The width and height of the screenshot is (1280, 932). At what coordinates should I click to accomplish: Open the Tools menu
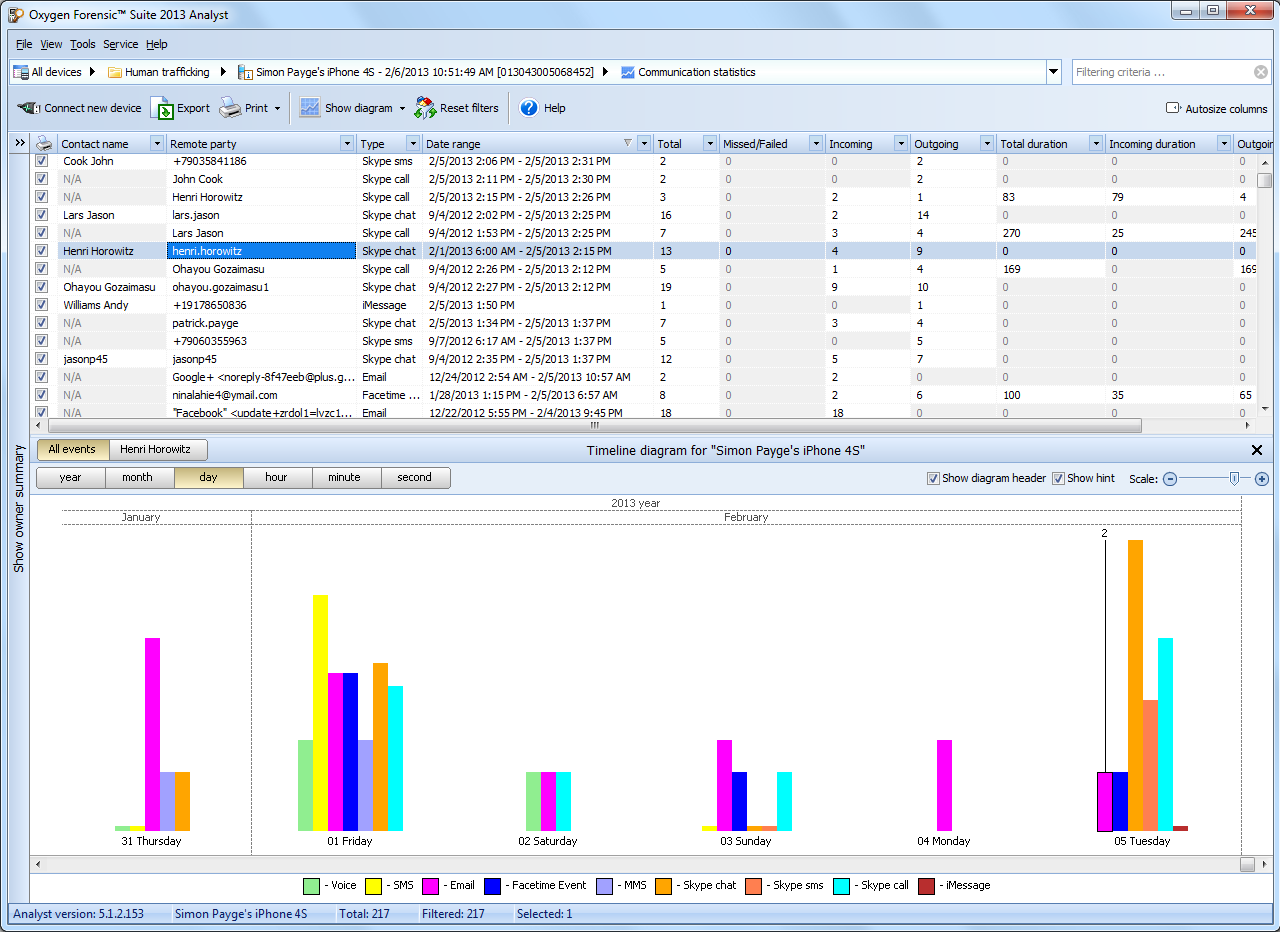pos(82,44)
